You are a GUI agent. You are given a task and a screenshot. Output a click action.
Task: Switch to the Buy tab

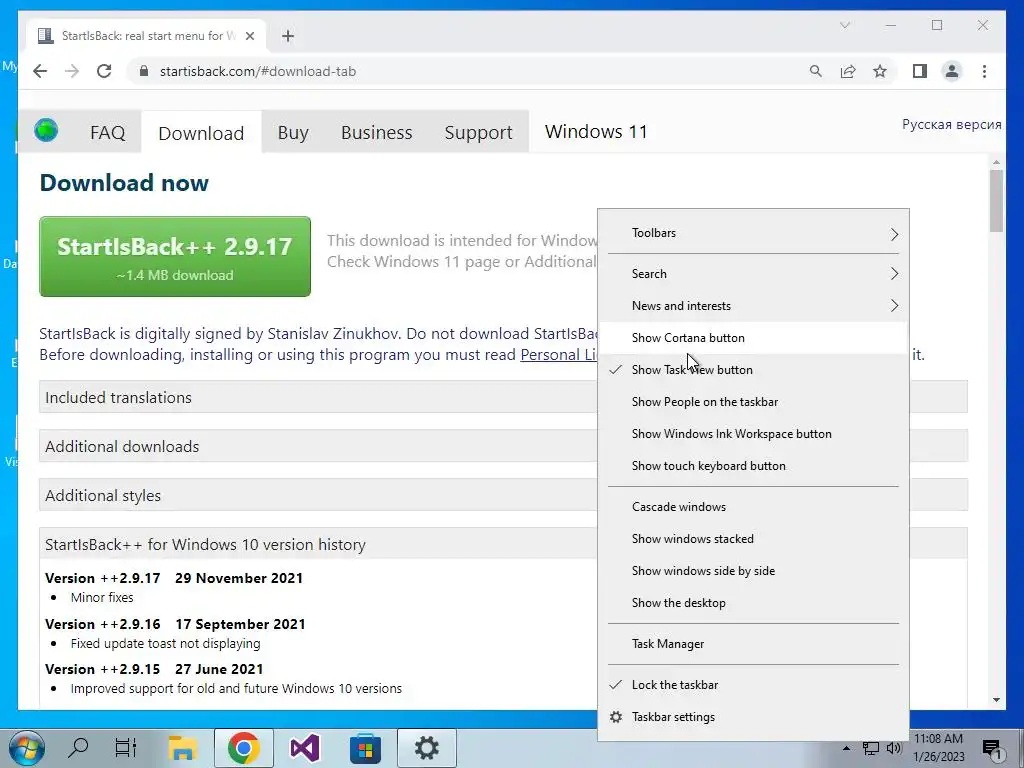293,133
